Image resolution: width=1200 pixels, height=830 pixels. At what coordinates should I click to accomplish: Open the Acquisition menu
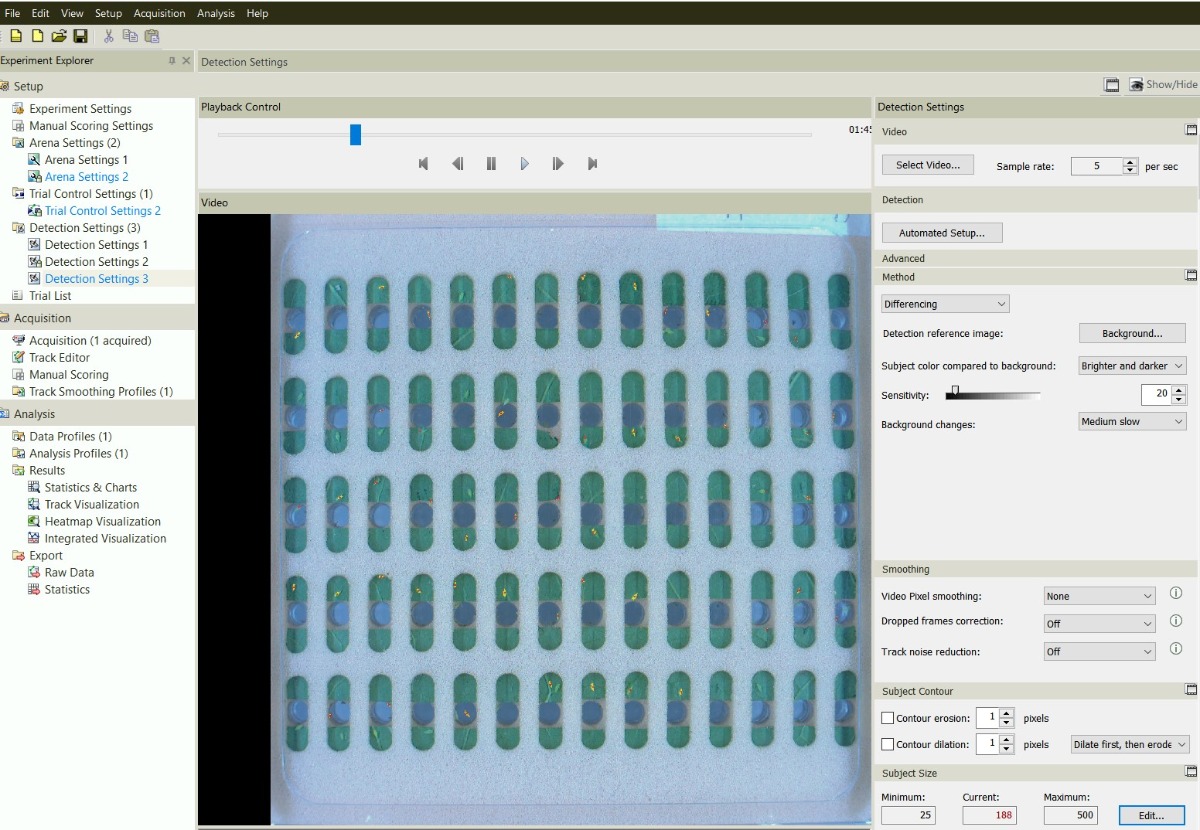tap(159, 13)
